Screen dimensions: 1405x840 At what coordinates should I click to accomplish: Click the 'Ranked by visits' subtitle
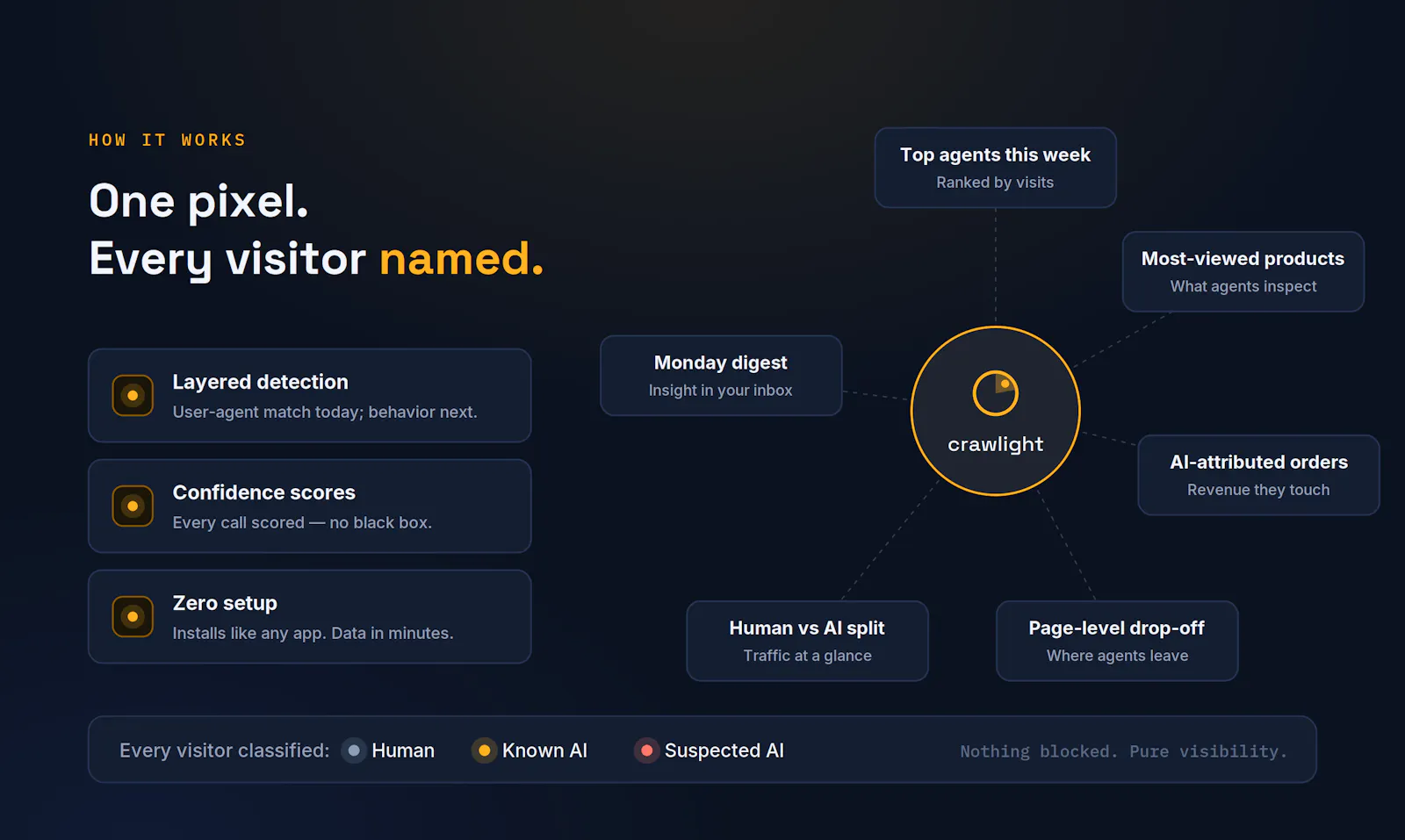click(995, 183)
